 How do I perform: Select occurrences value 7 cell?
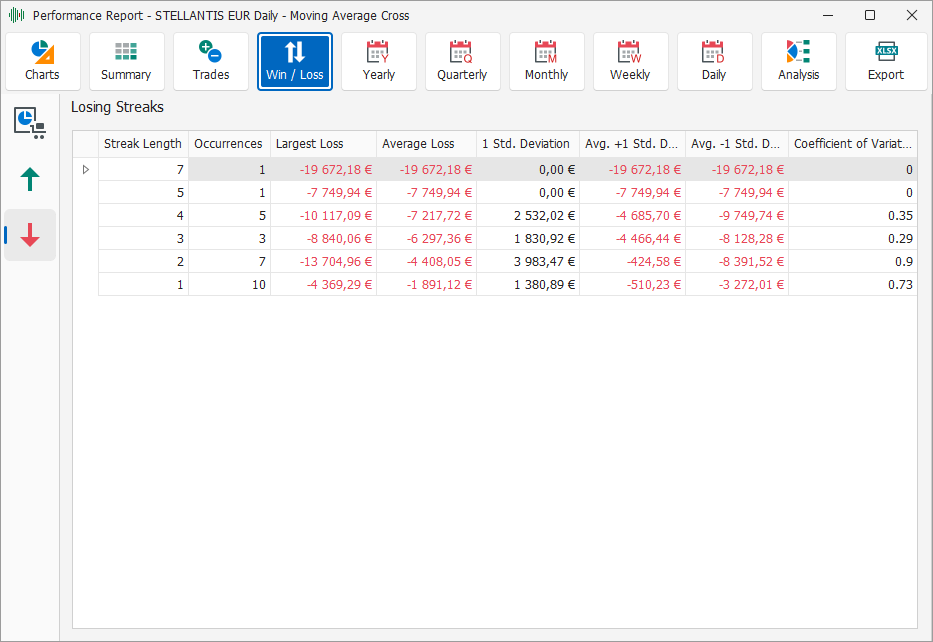click(229, 262)
